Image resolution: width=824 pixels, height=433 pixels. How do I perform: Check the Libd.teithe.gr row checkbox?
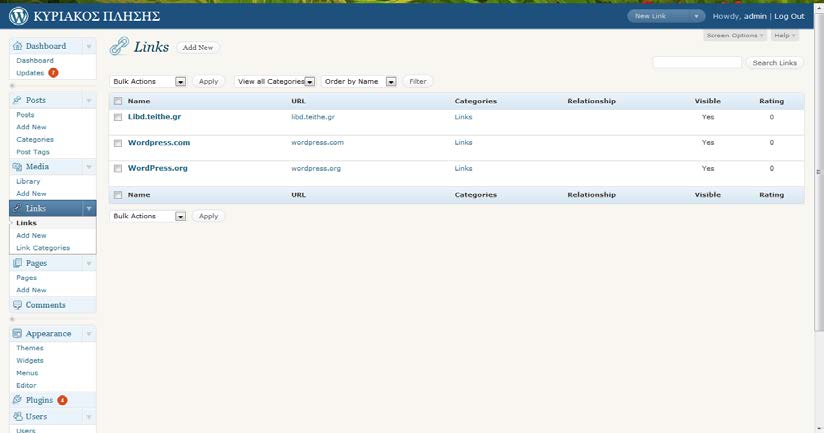(x=118, y=117)
